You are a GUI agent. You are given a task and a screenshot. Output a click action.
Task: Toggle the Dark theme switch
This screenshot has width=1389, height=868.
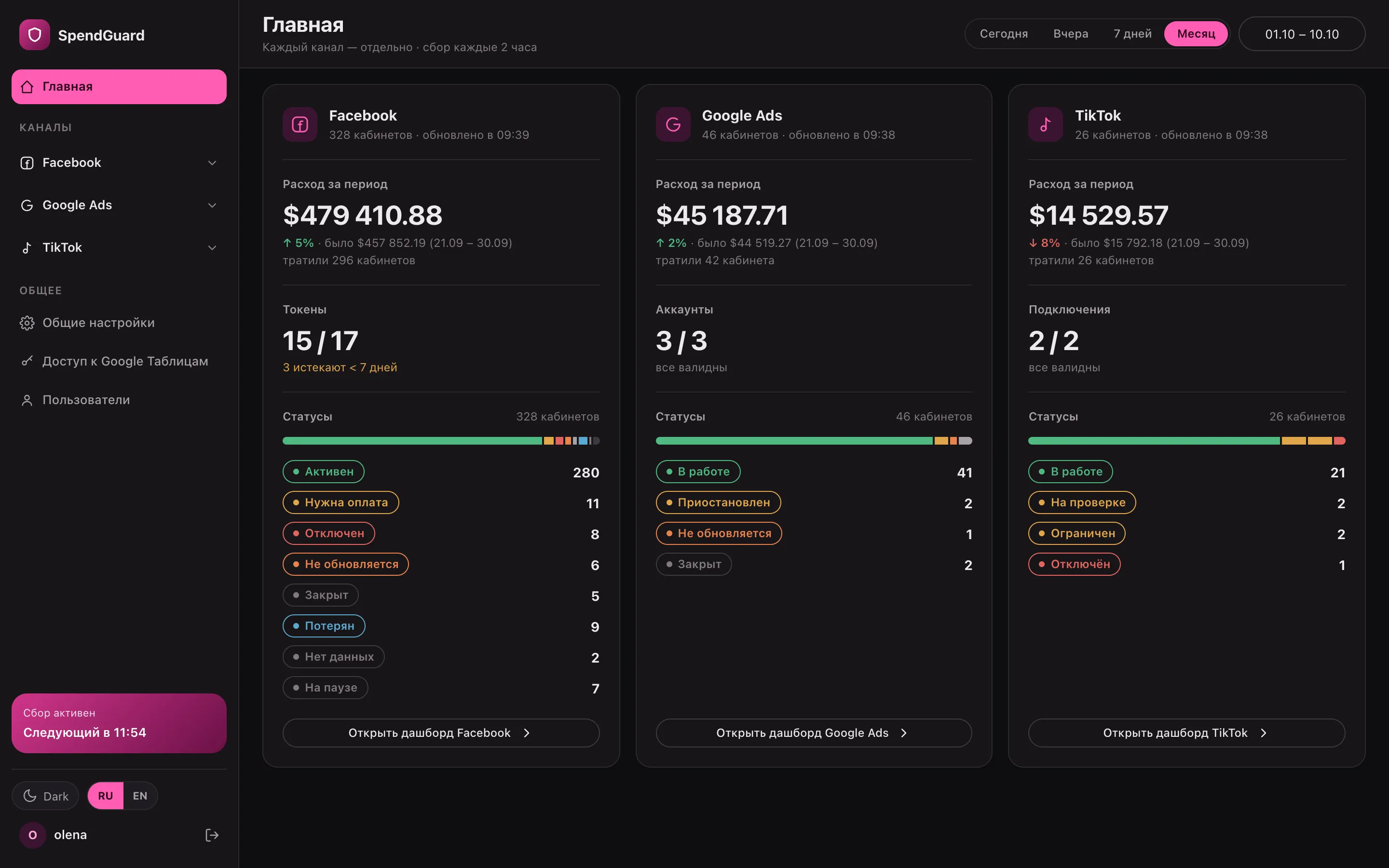pyautogui.click(x=45, y=796)
